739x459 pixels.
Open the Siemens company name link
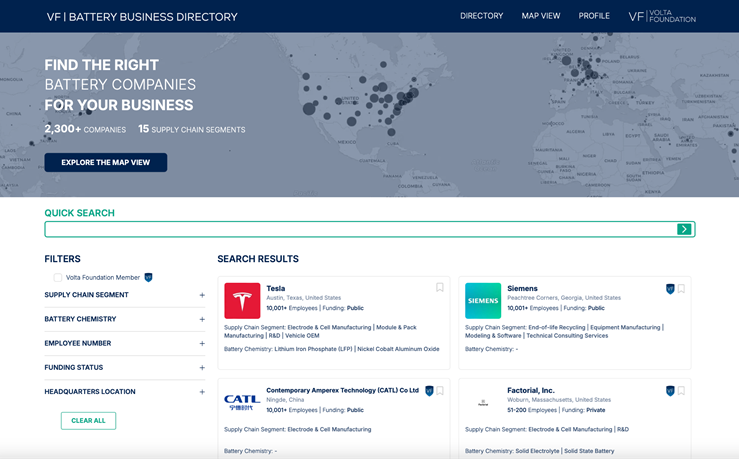(x=522, y=288)
